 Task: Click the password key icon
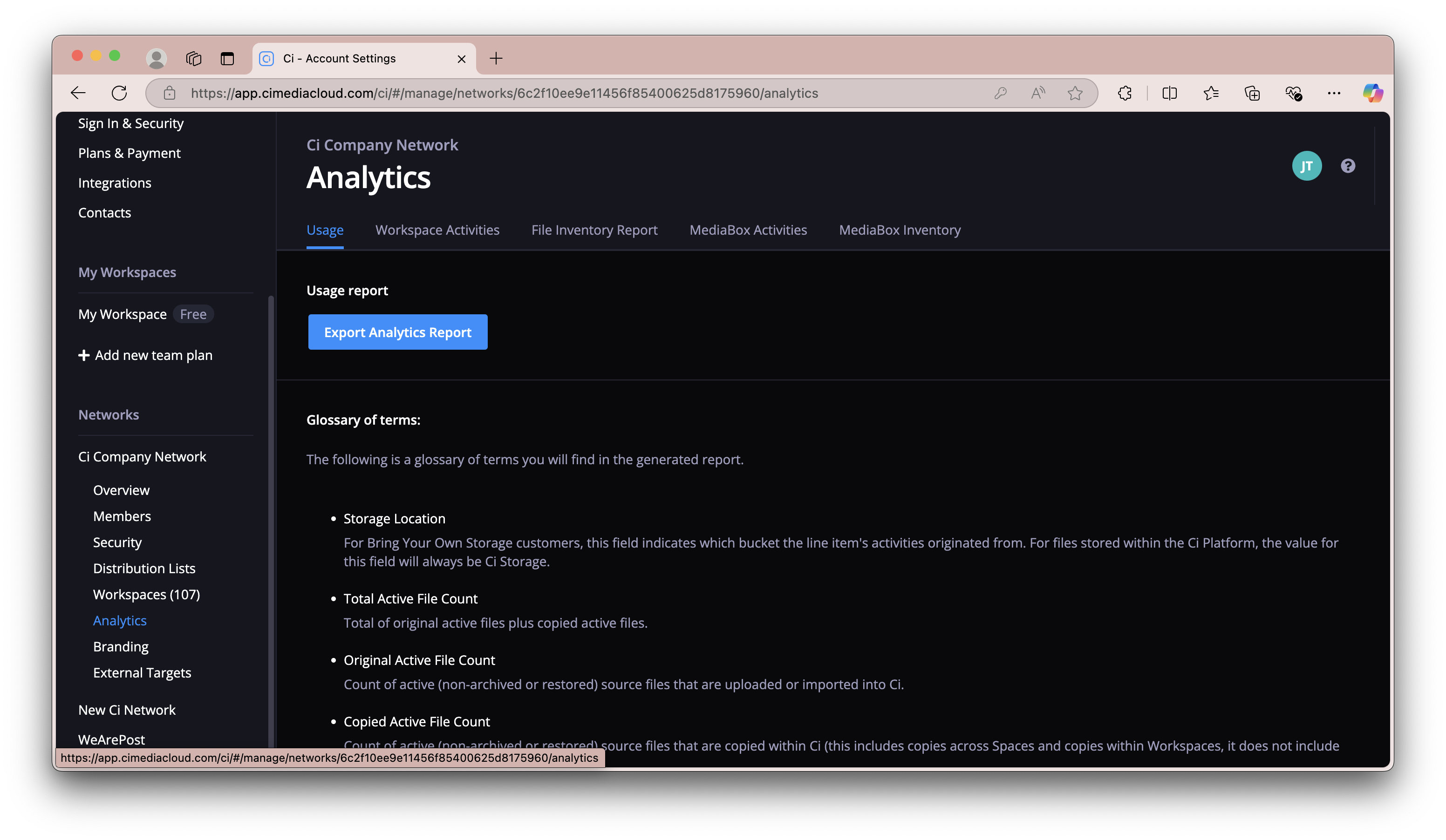click(x=1000, y=93)
